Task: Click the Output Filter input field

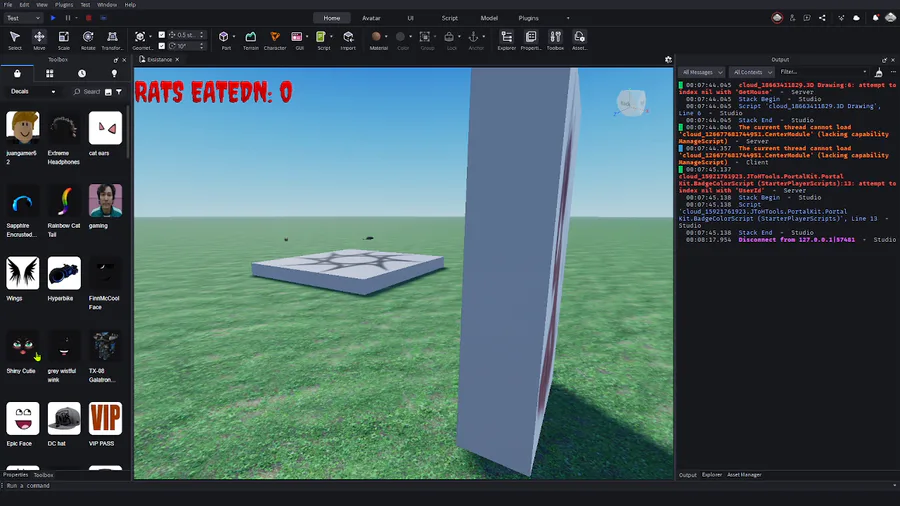Action: [x=823, y=72]
